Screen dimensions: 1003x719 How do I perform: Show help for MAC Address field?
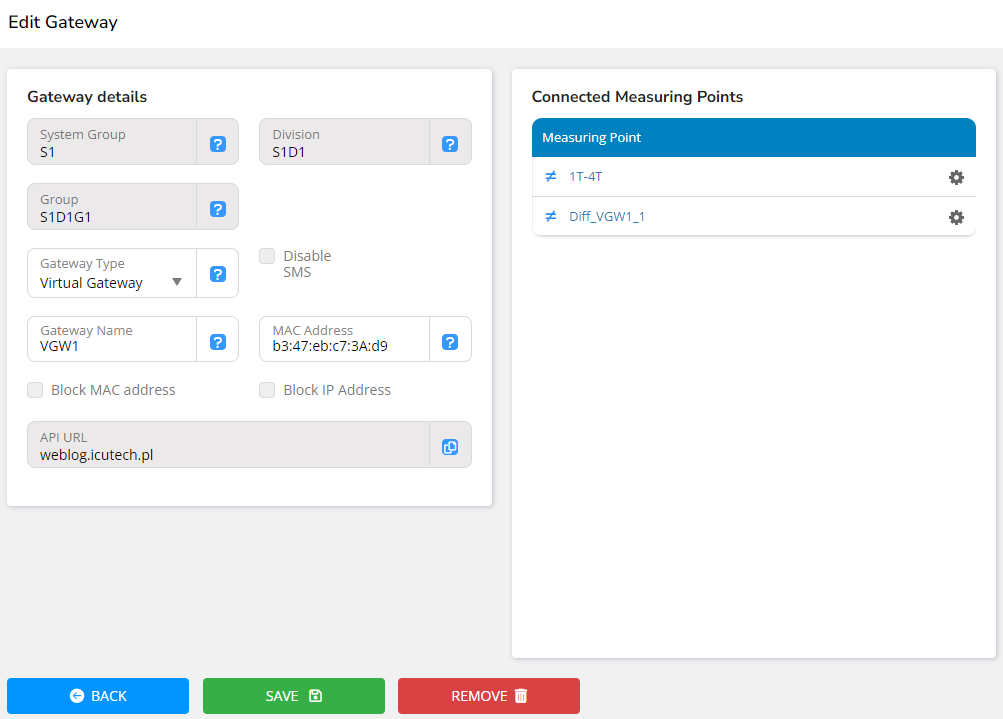450,342
